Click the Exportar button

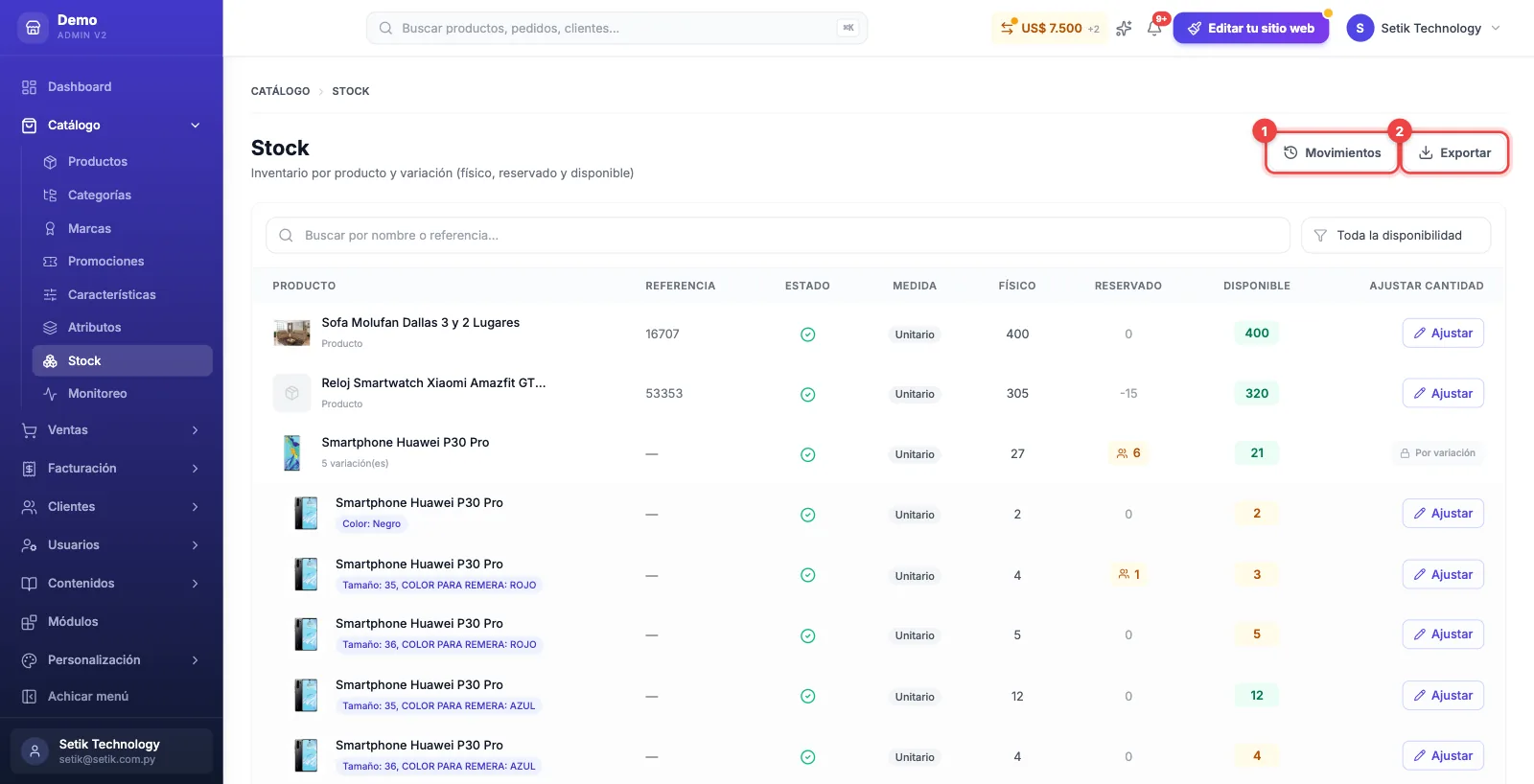pyautogui.click(x=1454, y=152)
